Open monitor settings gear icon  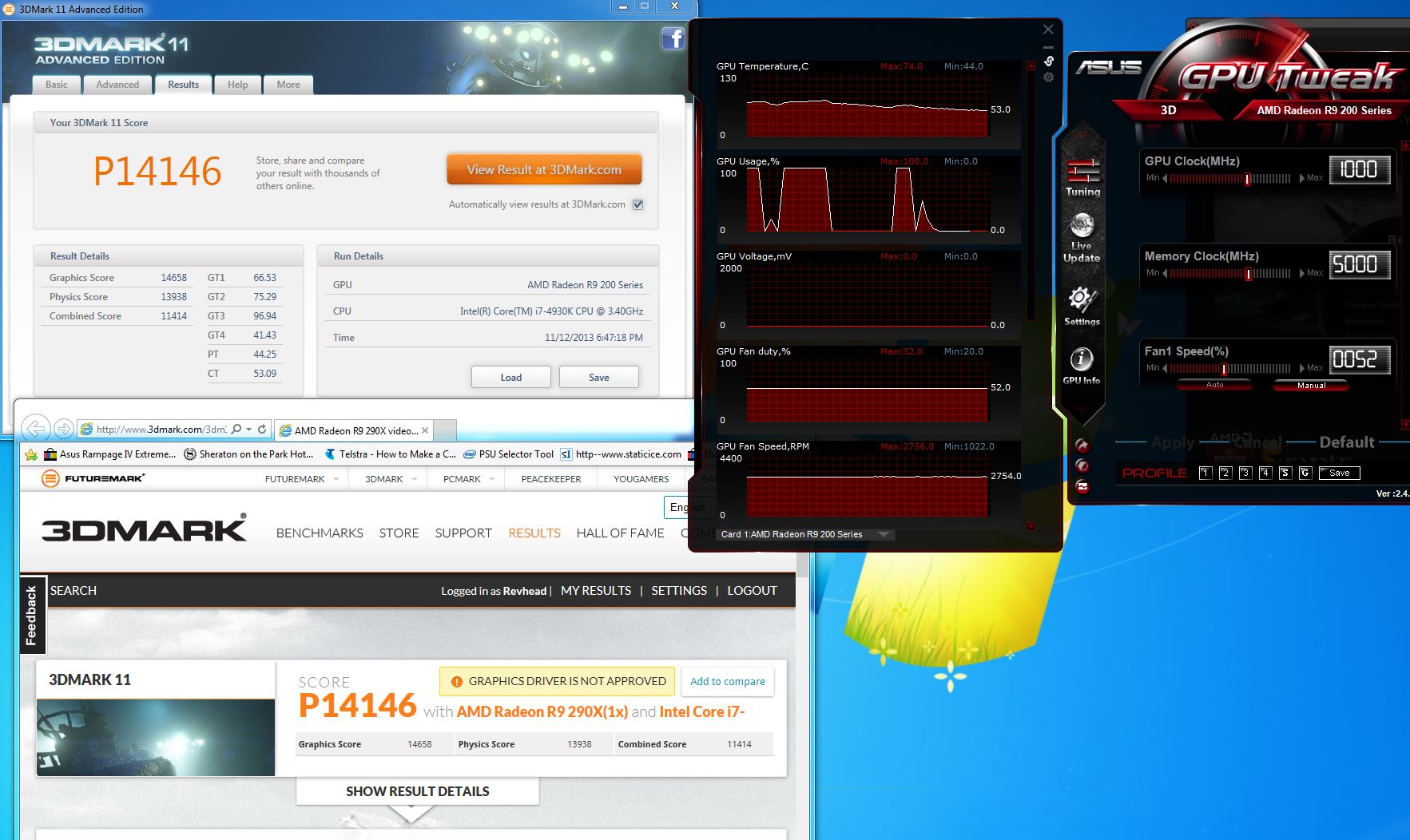[1048, 77]
